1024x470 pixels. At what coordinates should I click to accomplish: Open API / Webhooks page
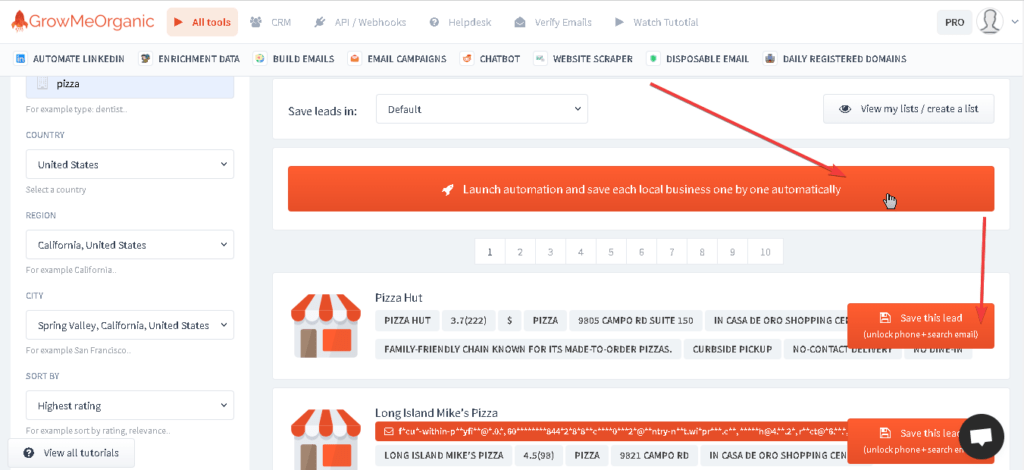click(x=360, y=22)
